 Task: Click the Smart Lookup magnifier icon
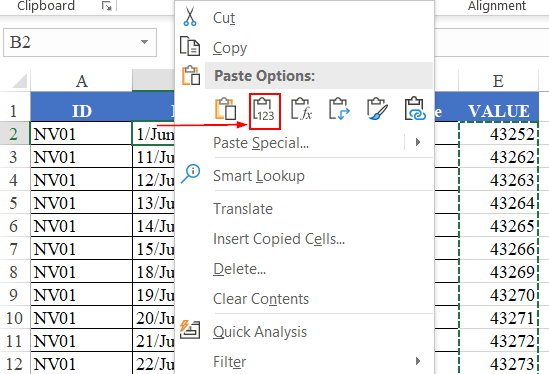[x=190, y=174]
